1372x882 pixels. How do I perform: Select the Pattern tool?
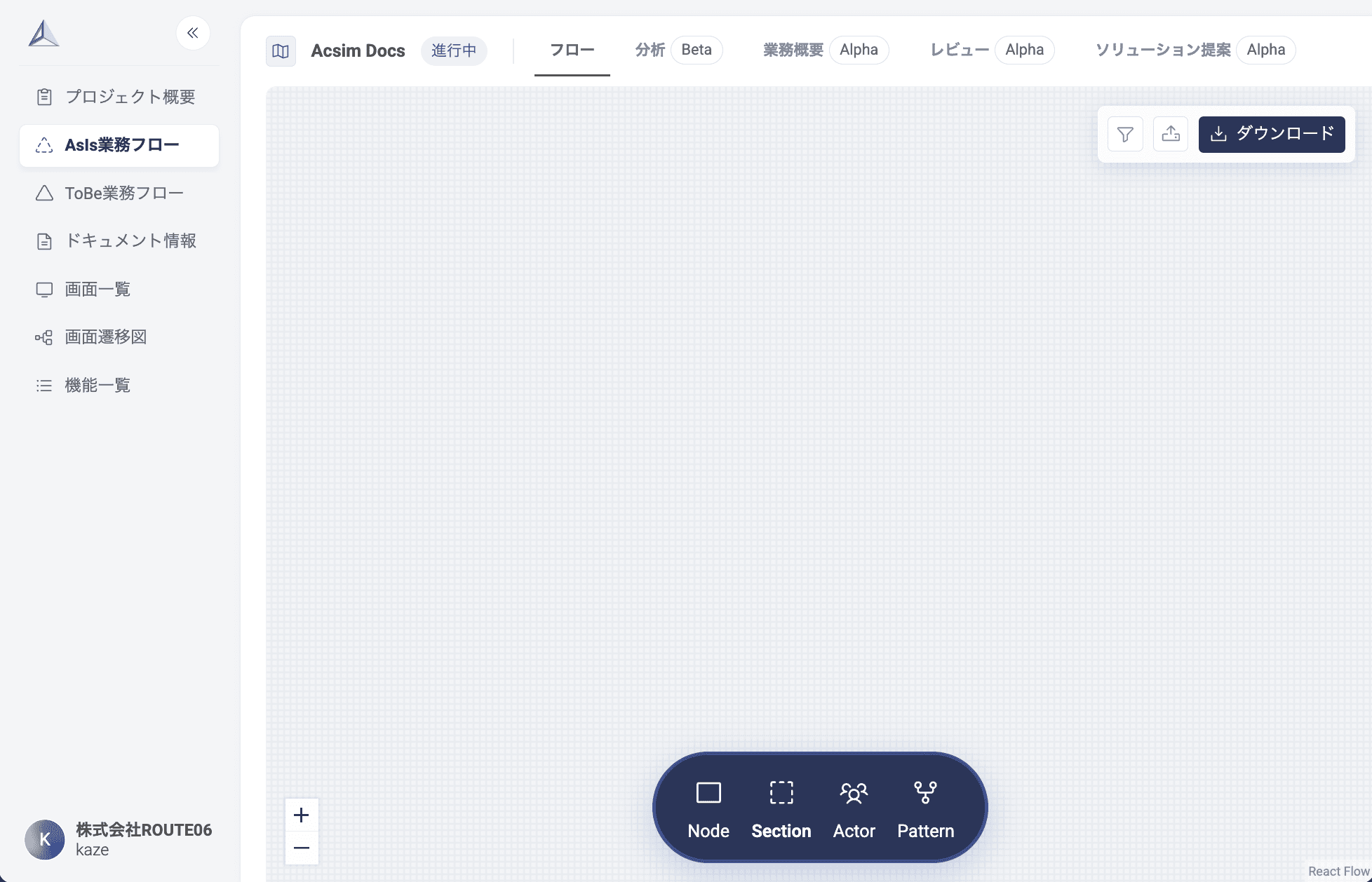[x=926, y=810]
